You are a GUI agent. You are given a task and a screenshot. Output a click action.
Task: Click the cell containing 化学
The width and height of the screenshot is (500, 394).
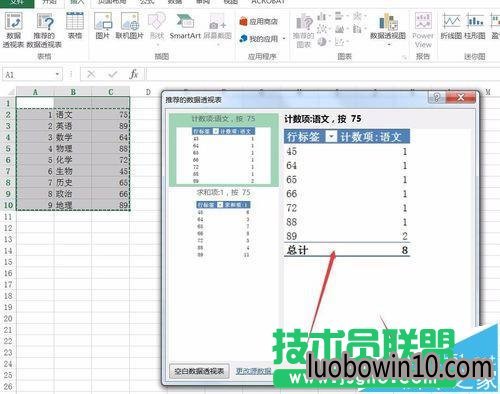tap(73, 160)
